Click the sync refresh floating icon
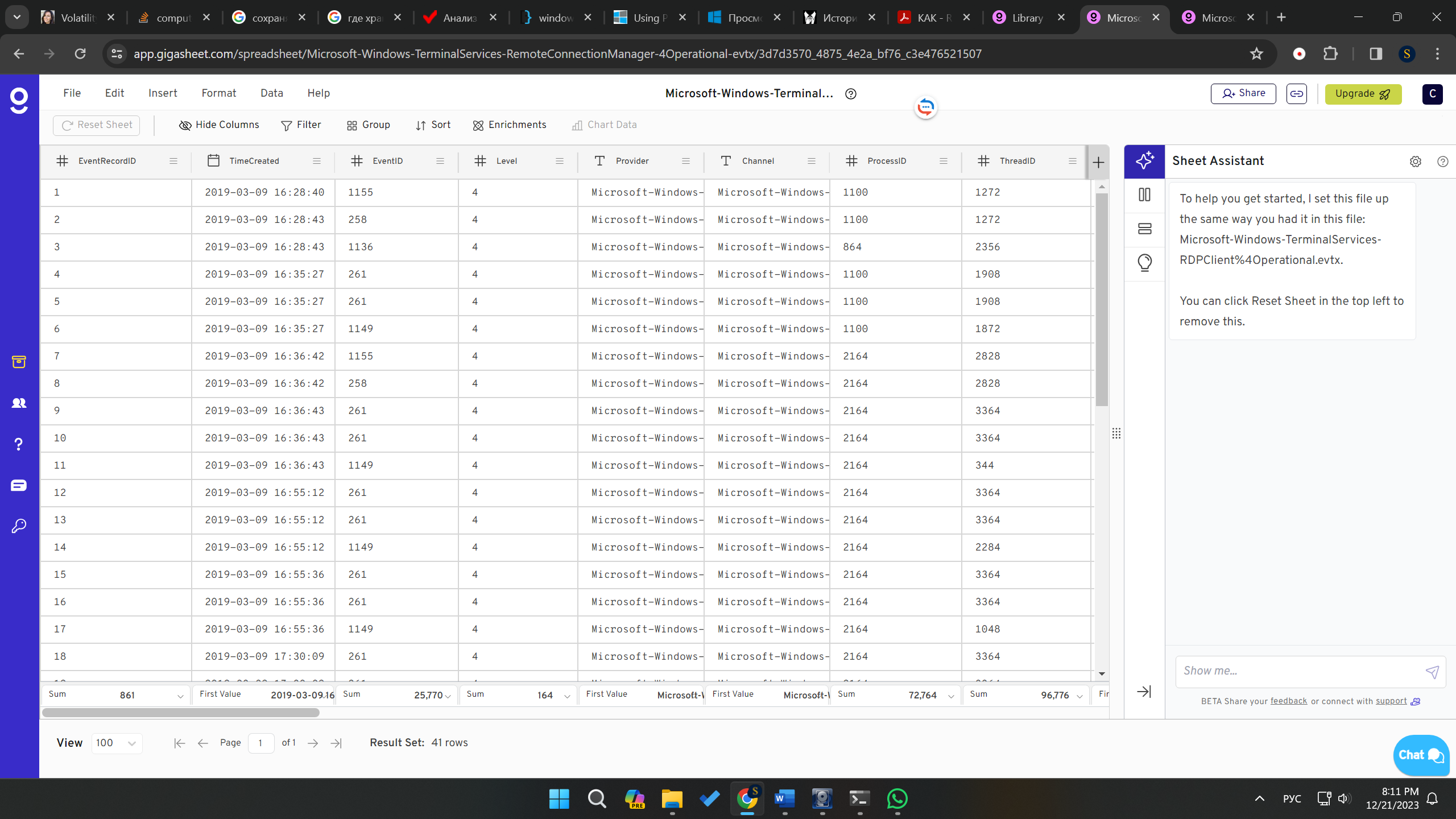Screen dimensions: 1456x819 [926, 107]
